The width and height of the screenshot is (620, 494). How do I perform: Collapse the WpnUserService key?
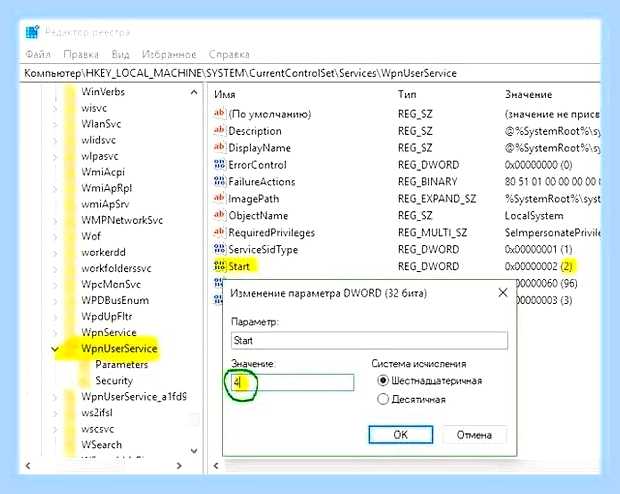tap(55, 349)
